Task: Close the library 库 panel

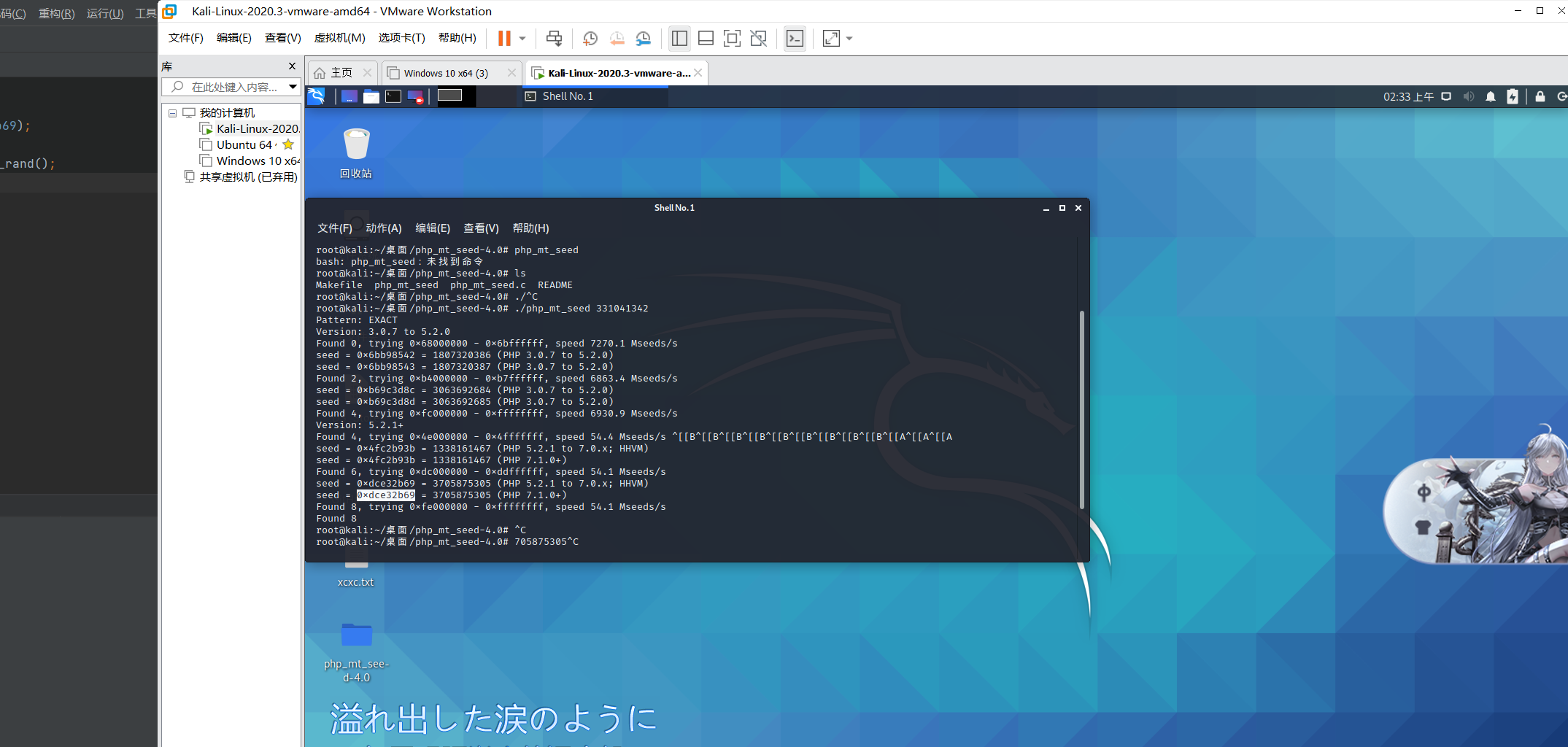Action: pos(293,66)
